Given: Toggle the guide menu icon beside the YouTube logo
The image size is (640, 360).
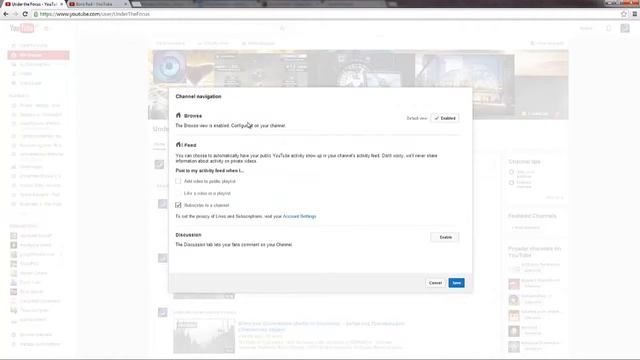Looking at the screenshot, I should click(46, 28).
